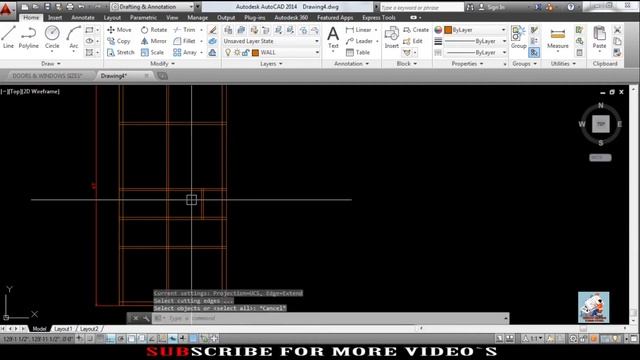Edit a block definition
640x360 pixels.
(413, 41)
